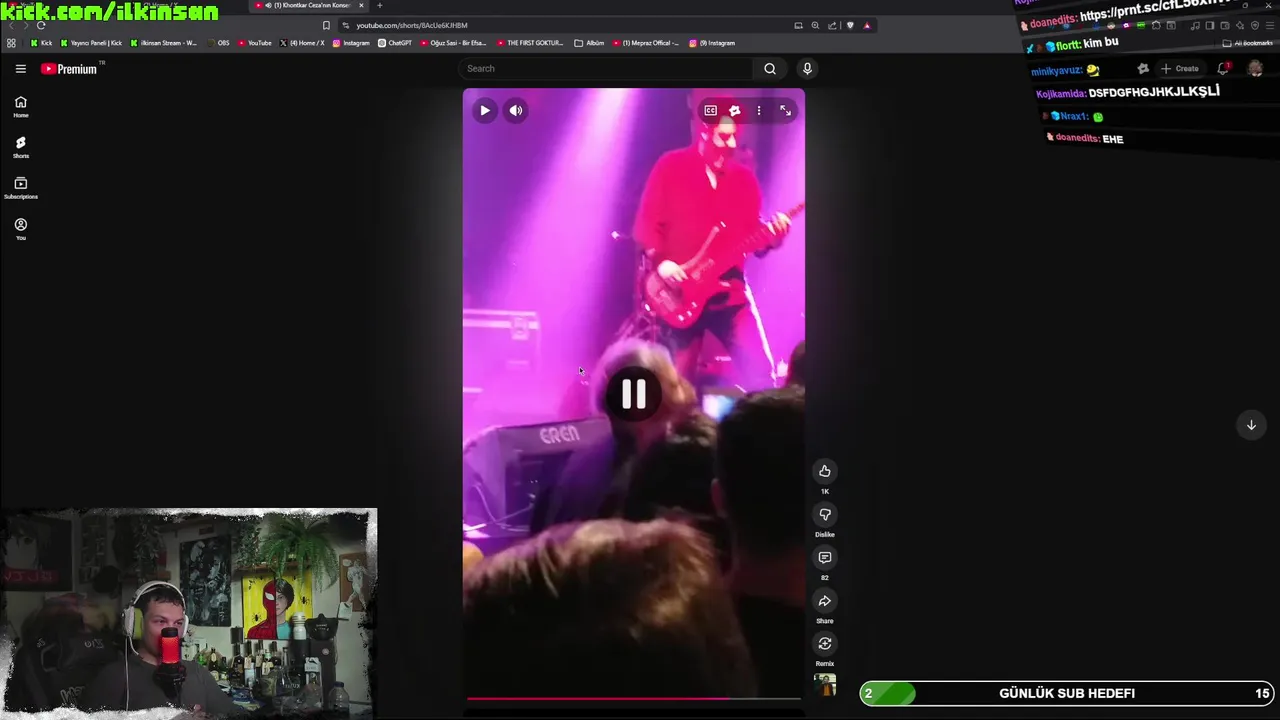
Task: Toggle closed captions on the Short
Action: point(710,110)
